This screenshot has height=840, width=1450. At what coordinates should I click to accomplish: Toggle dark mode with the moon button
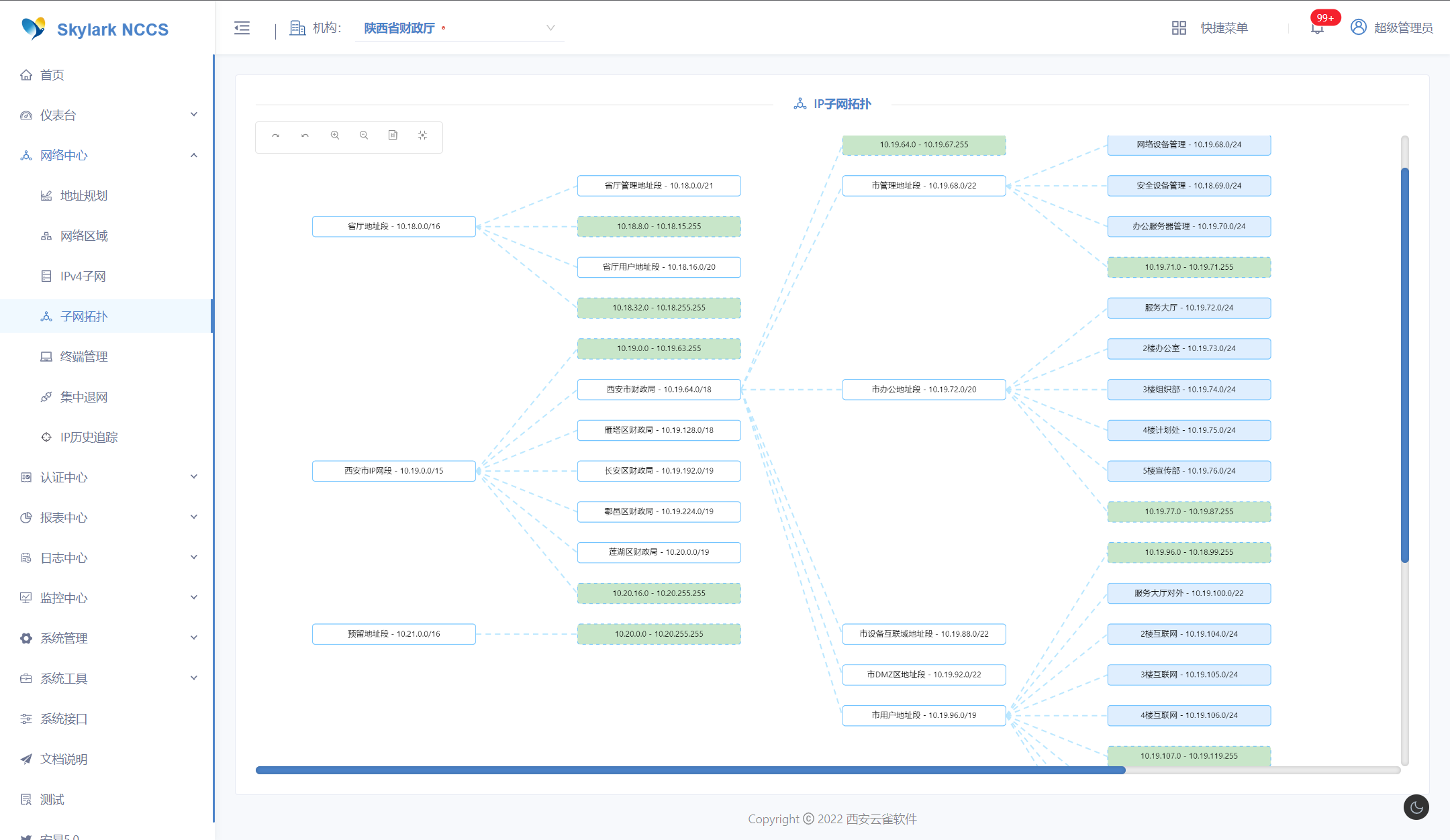click(1416, 807)
